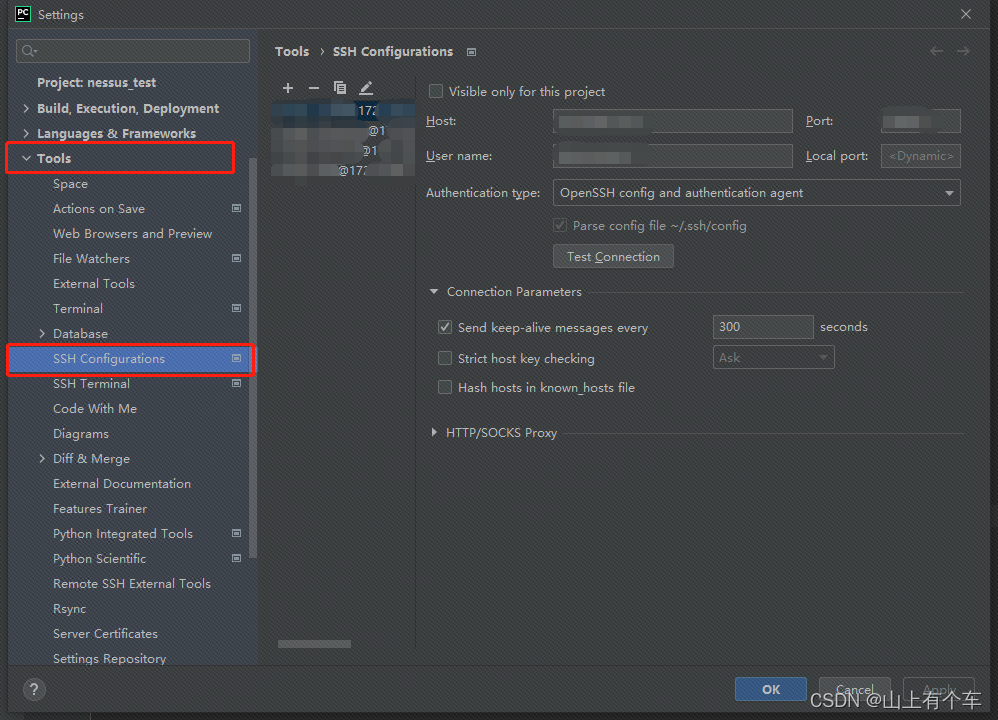Click project icon on Python Scientific row
Image resolution: width=998 pixels, height=720 pixels.
(x=236, y=558)
